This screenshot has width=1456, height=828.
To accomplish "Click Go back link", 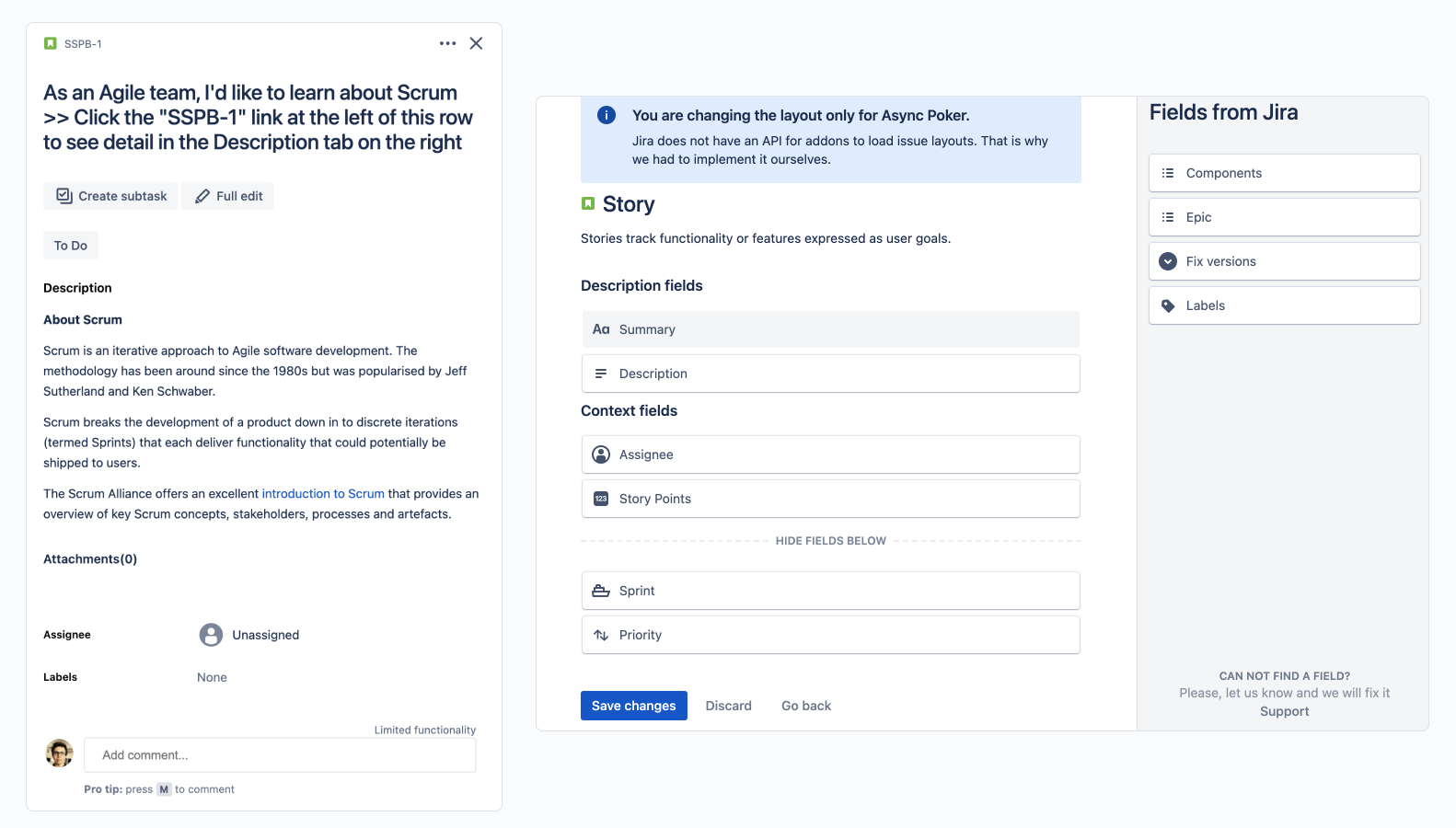I will tap(806, 706).
